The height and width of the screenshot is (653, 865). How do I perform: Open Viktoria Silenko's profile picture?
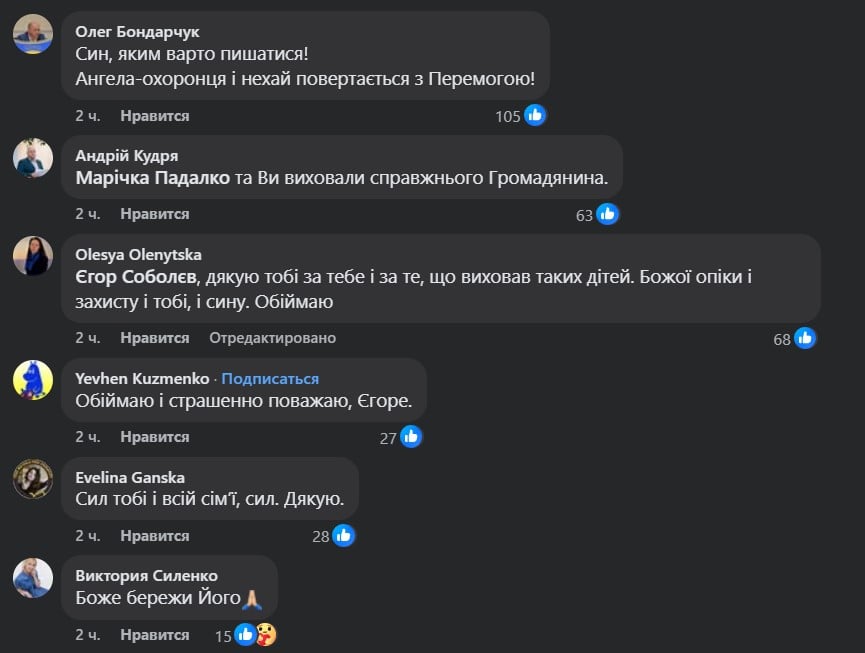pyautogui.click(x=33, y=577)
